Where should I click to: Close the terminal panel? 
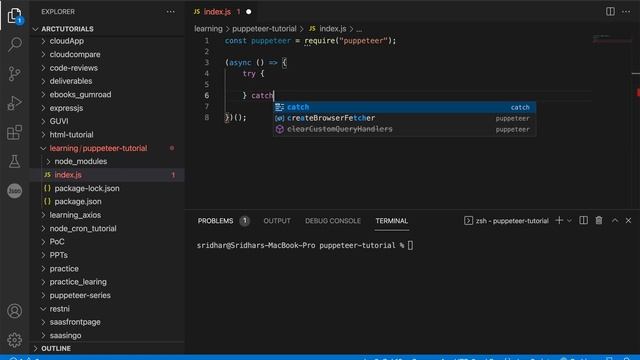pyautogui.click(x=629, y=220)
